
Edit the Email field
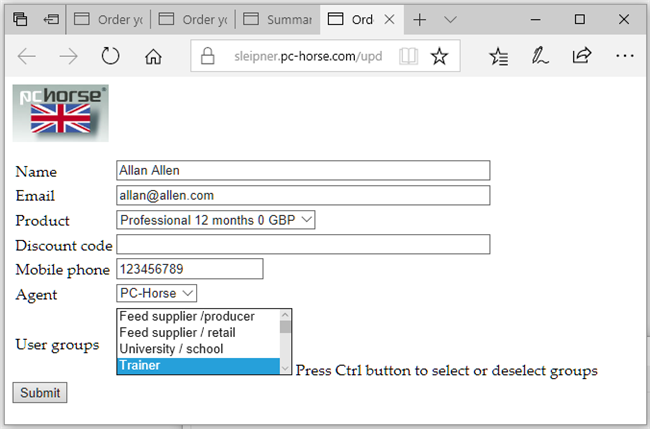[x=303, y=195]
